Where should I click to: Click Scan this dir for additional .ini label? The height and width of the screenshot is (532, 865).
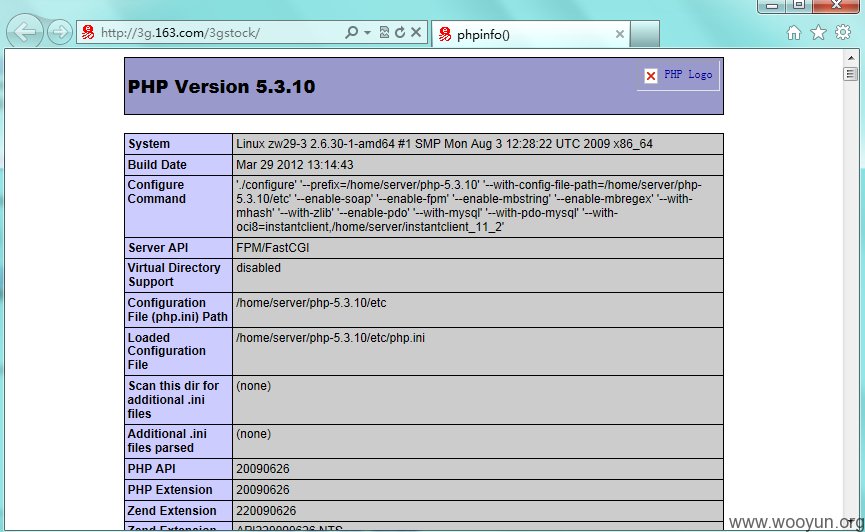[173, 400]
